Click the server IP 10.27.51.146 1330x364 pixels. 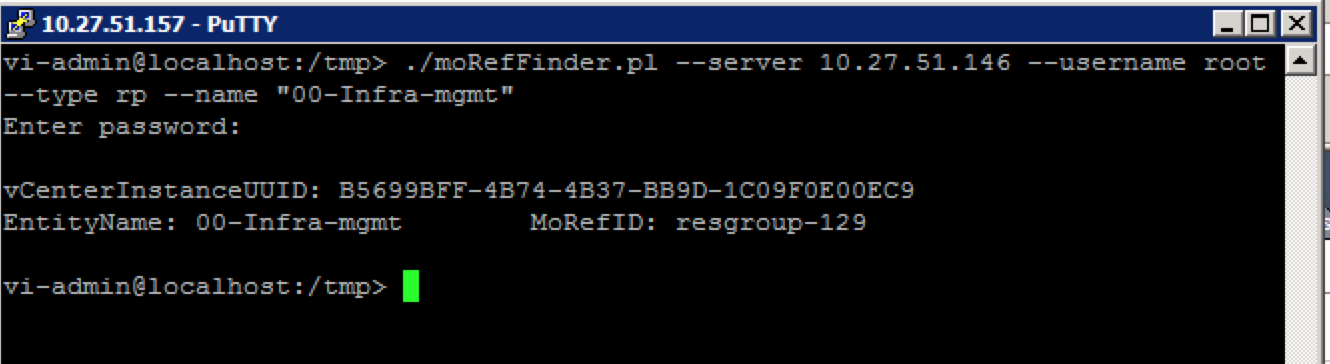point(915,64)
